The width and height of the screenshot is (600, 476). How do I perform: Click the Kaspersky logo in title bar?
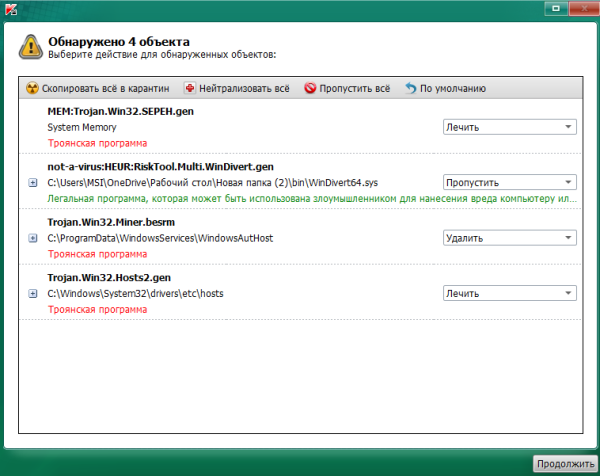pos(11,9)
